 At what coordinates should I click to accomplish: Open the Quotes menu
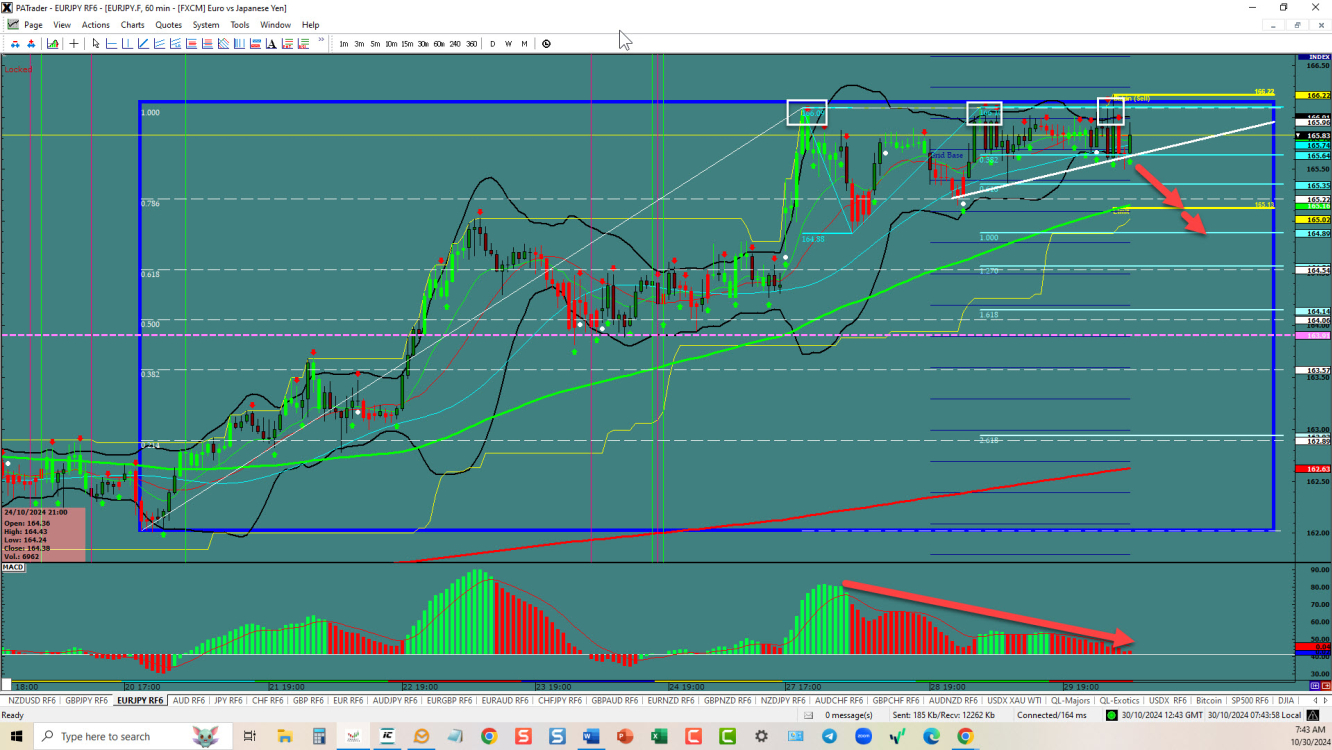[169, 24]
